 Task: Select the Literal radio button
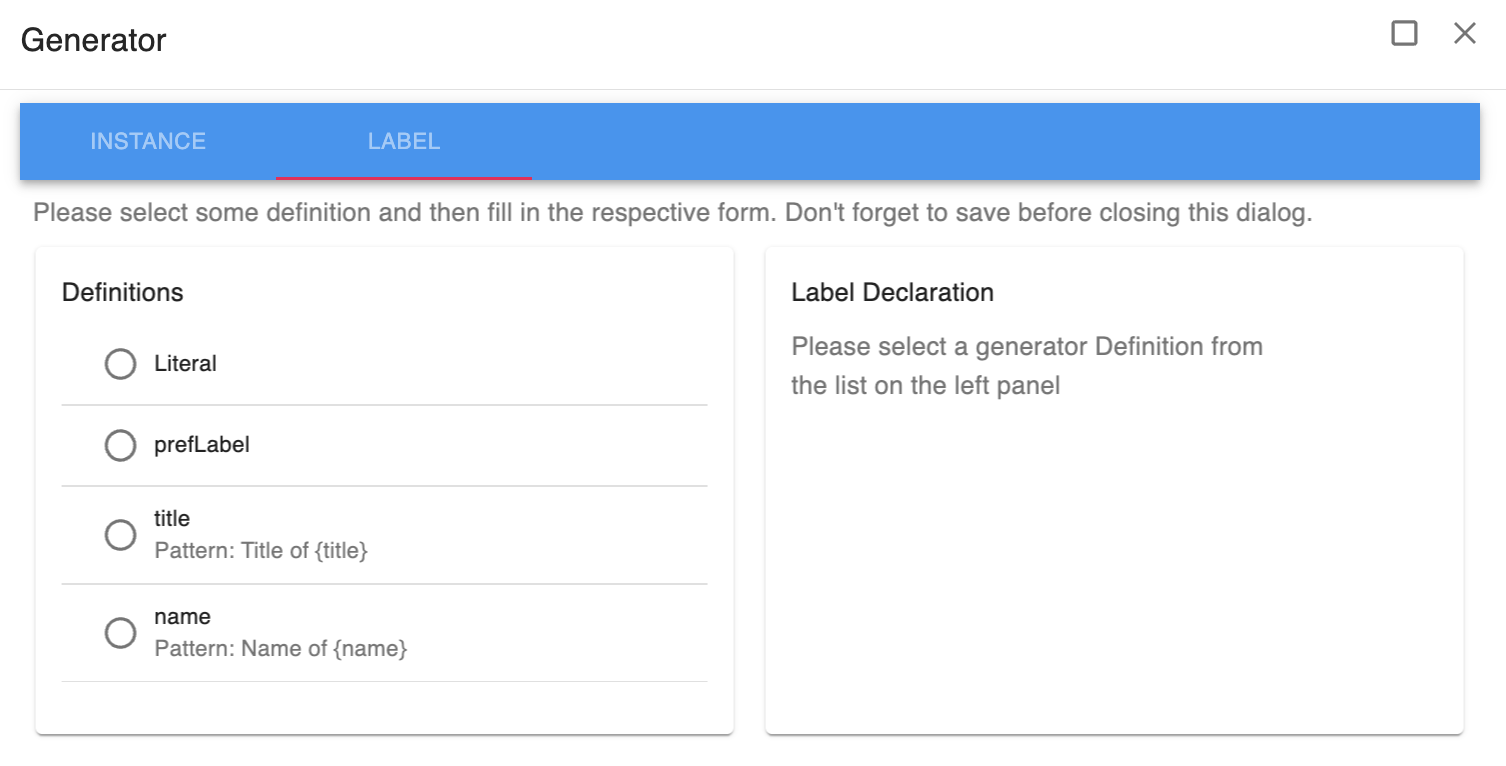(x=120, y=364)
